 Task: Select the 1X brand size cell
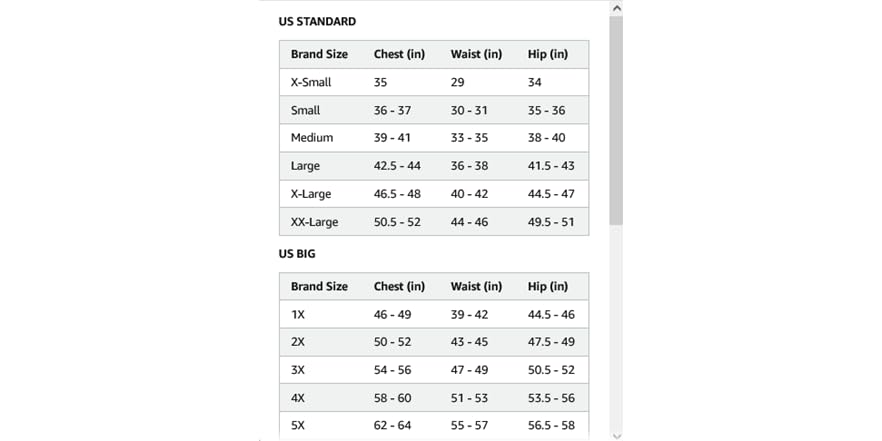(x=298, y=314)
